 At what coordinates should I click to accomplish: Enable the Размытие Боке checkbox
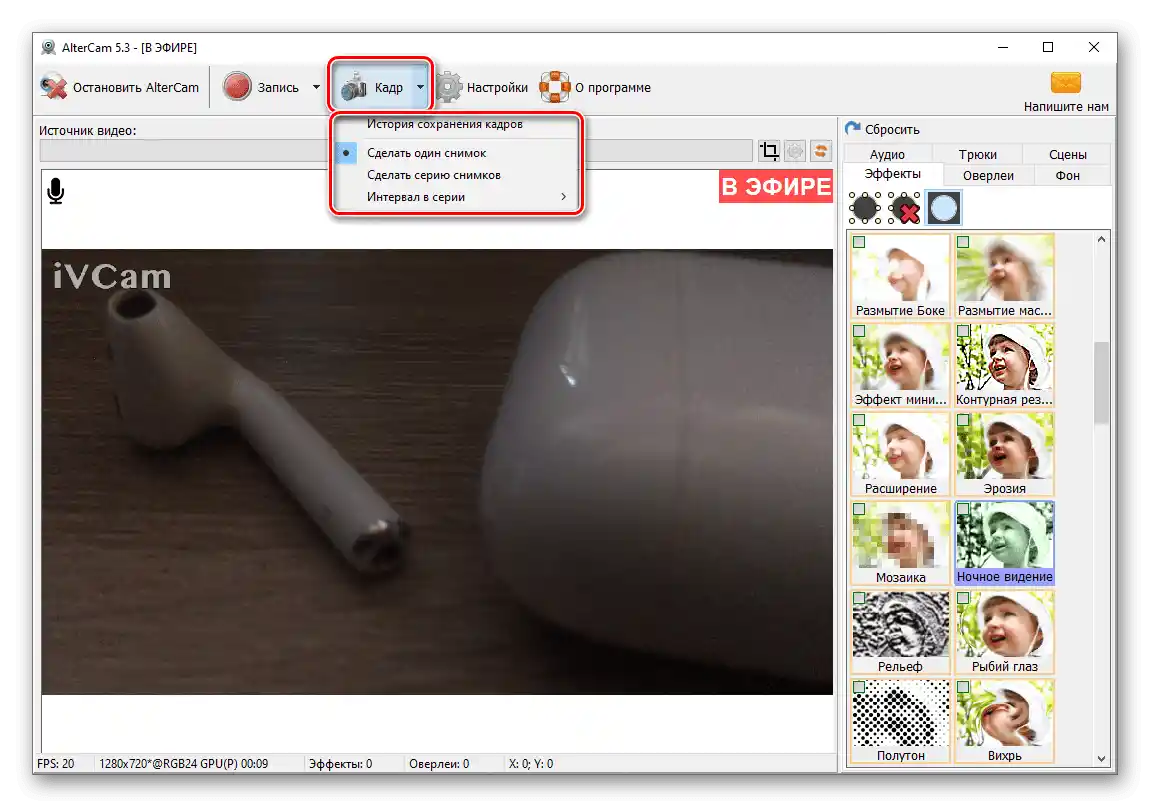pyautogui.click(x=860, y=242)
